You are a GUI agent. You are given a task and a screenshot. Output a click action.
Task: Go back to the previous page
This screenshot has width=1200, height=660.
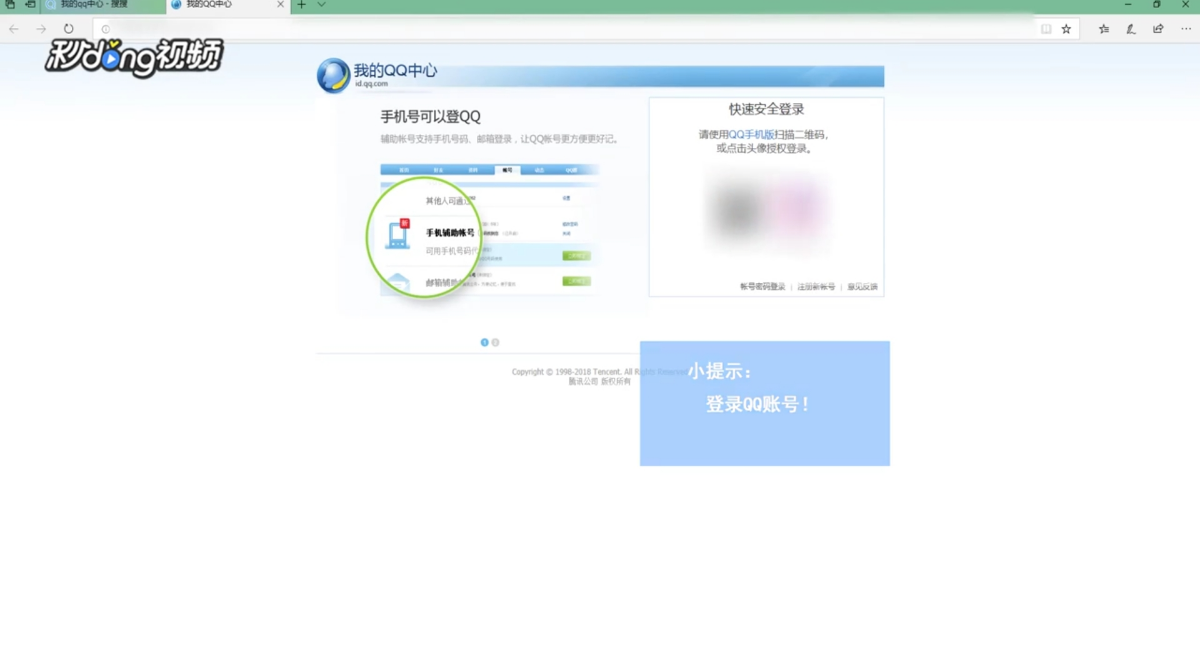[14, 29]
